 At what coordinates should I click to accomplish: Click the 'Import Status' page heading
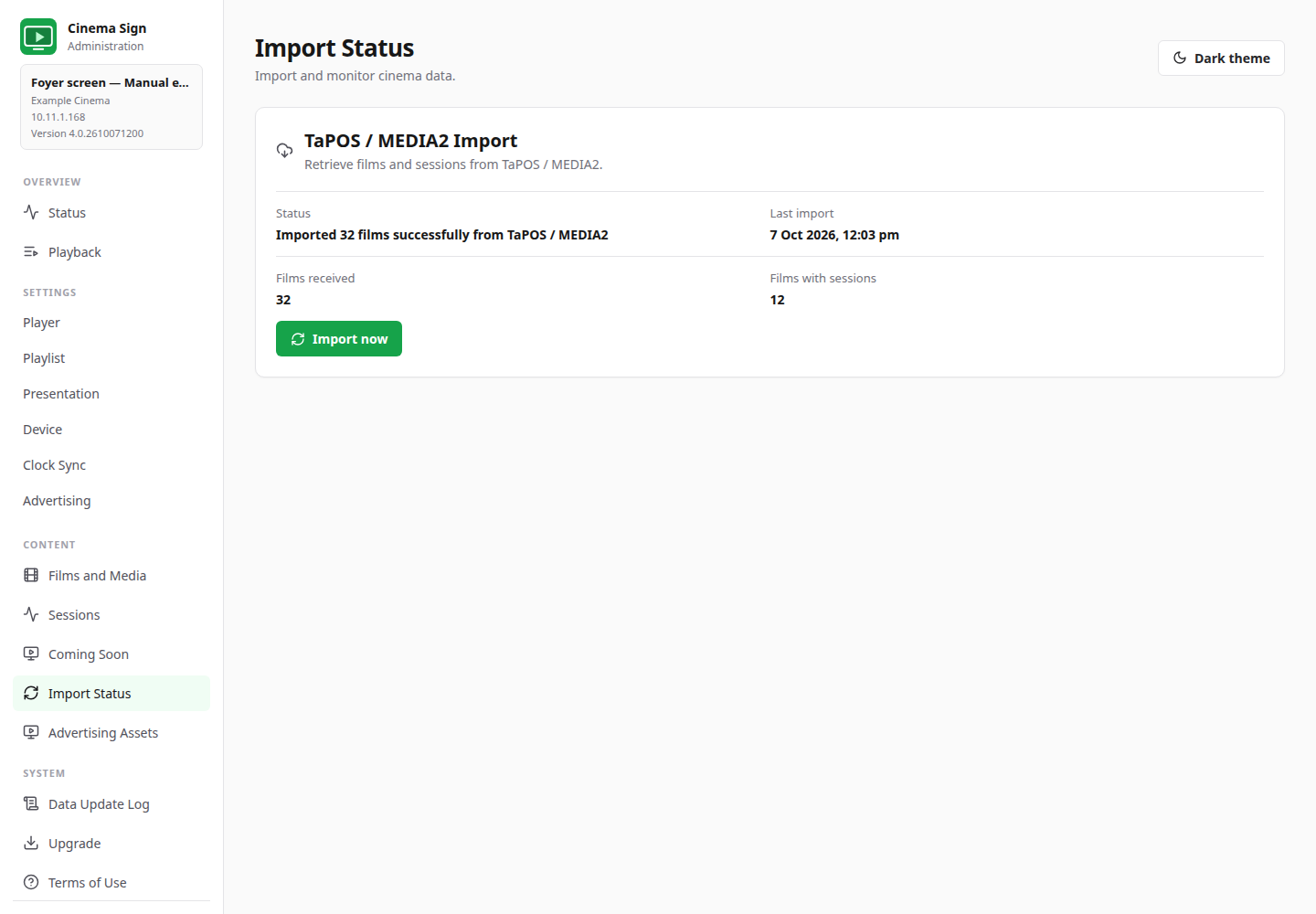coord(334,48)
